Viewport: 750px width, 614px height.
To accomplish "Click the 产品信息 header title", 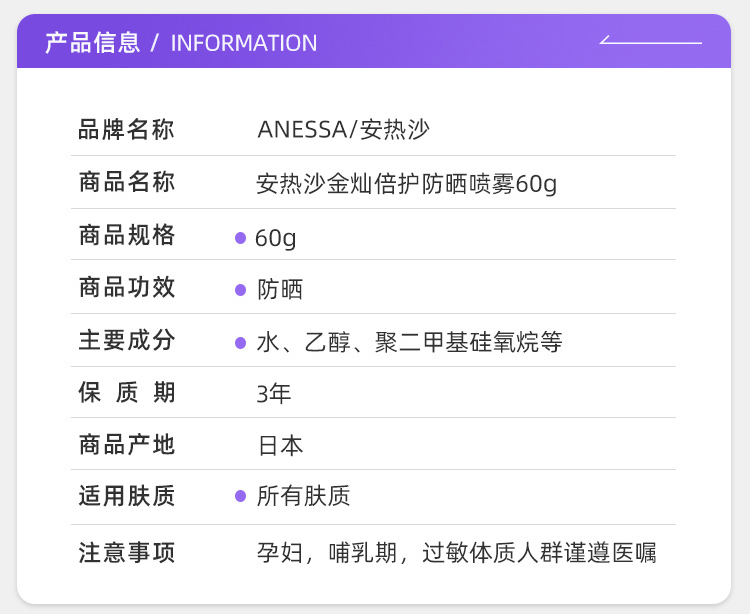I will pyautogui.click(x=92, y=43).
